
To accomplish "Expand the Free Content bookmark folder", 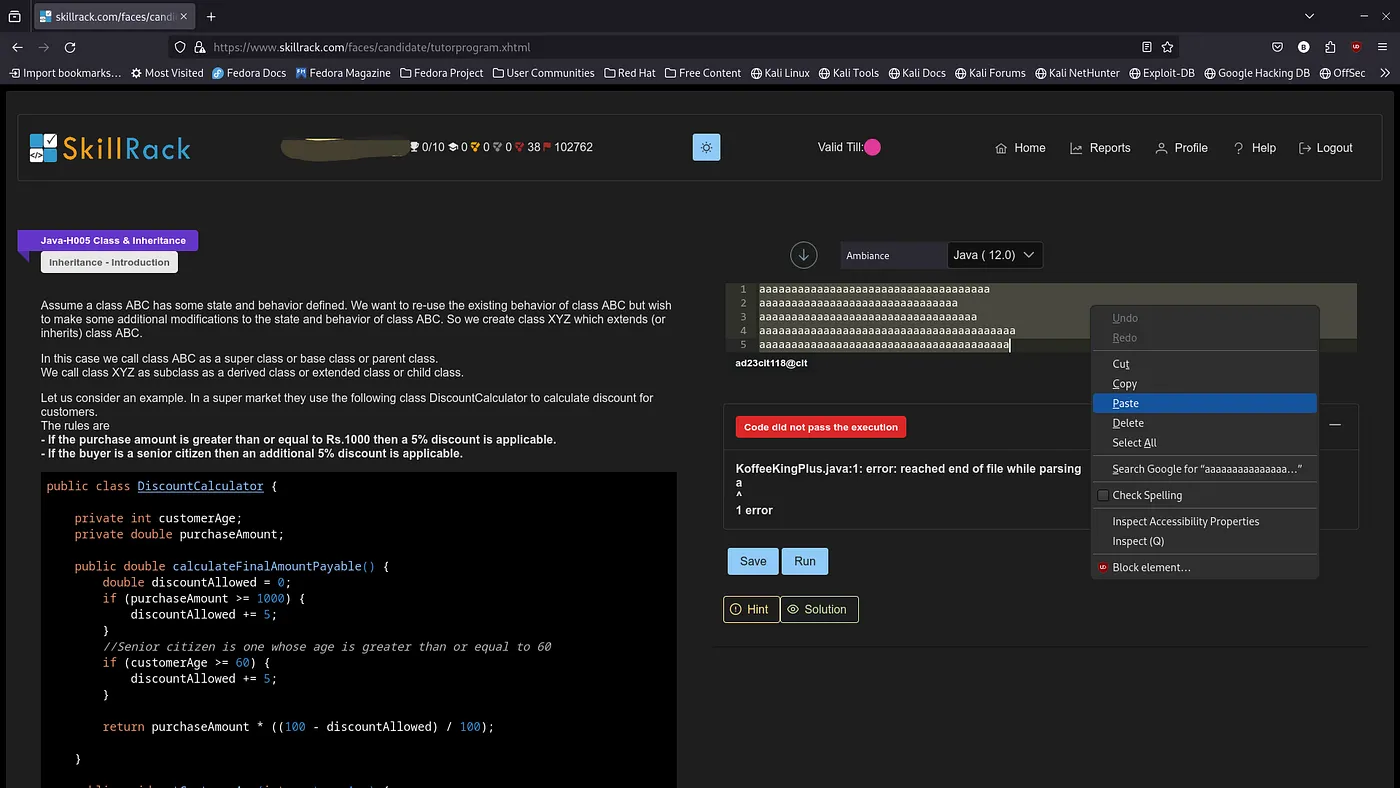I will [x=702, y=73].
